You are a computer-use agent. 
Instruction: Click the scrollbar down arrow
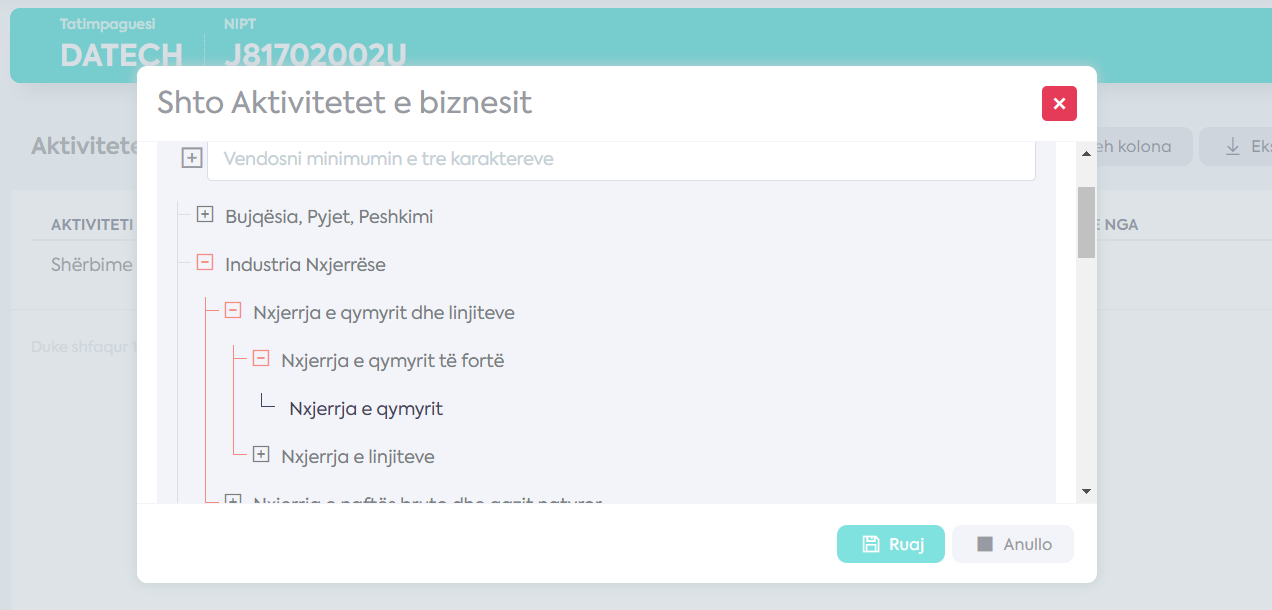1086,491
